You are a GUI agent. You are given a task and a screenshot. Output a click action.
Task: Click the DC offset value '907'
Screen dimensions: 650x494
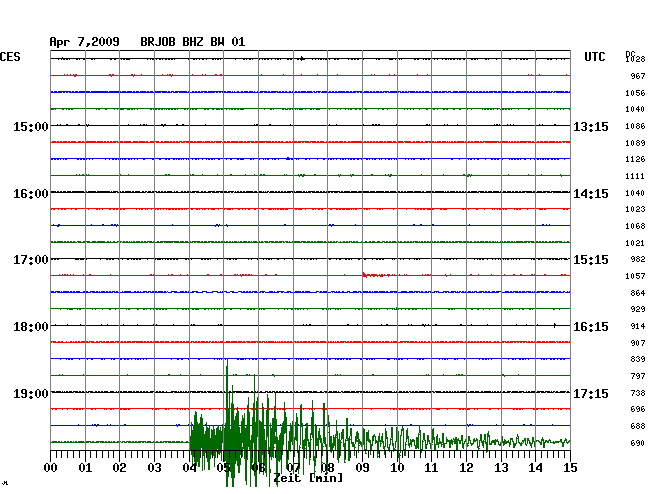point(638,343)
